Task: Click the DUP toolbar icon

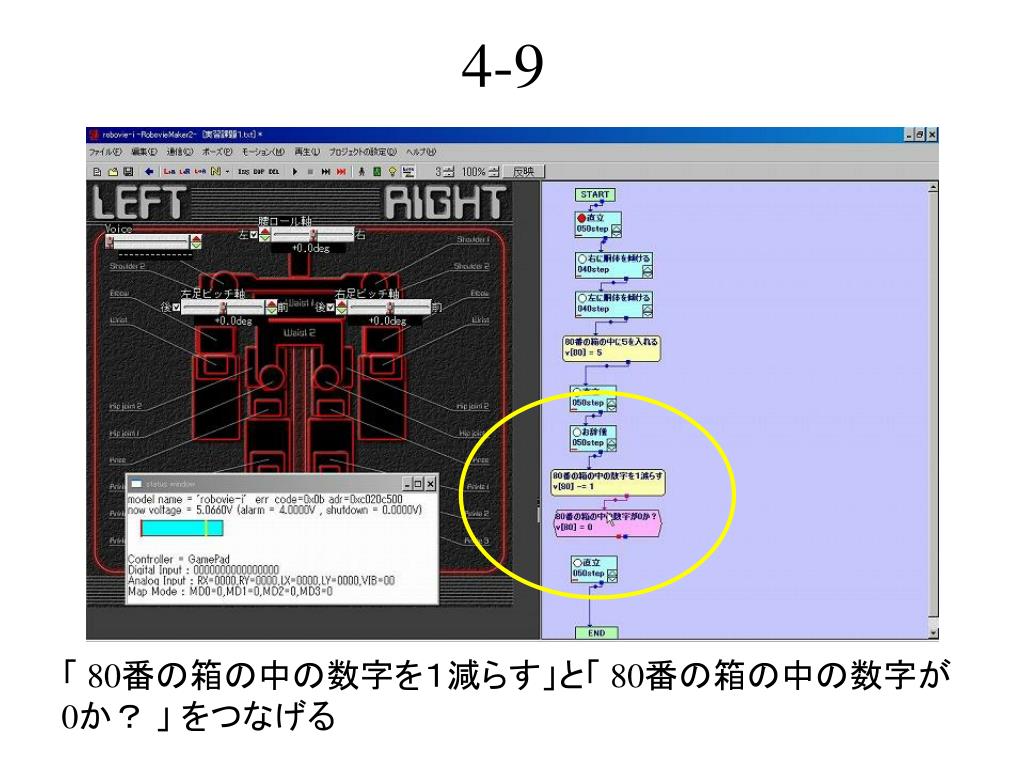Action: [259, 172]
